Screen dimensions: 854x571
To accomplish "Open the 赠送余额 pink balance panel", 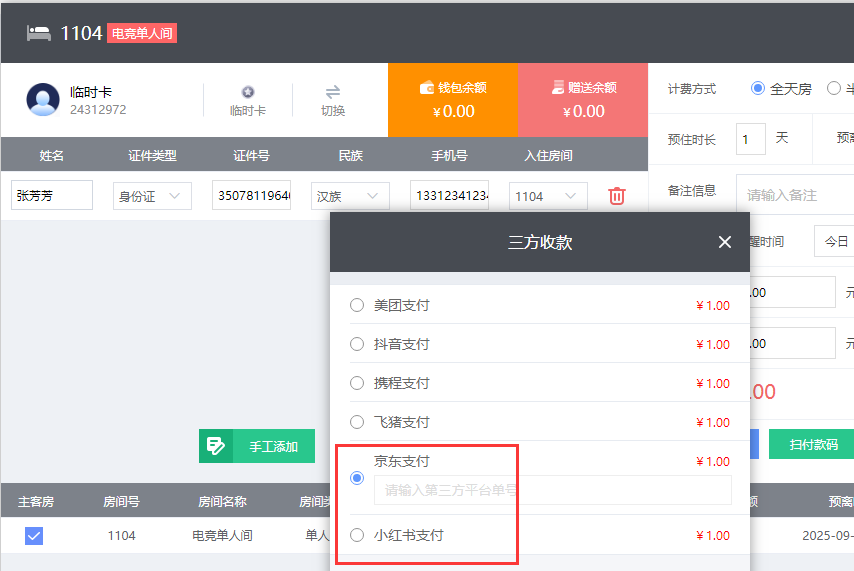I will pos(583,100).
